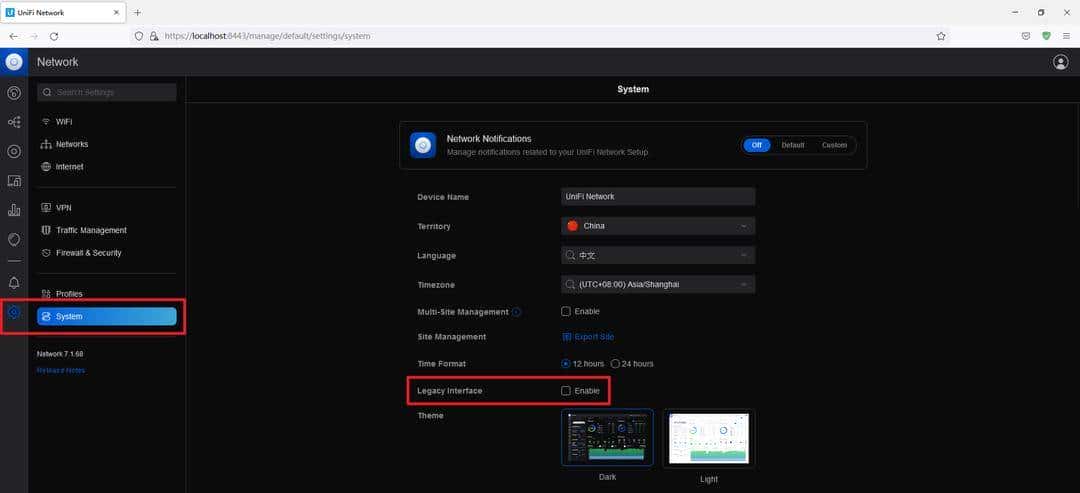Open a new browser tab with plus
Viewport: 1080px width, 493px height.
[137, 12]
